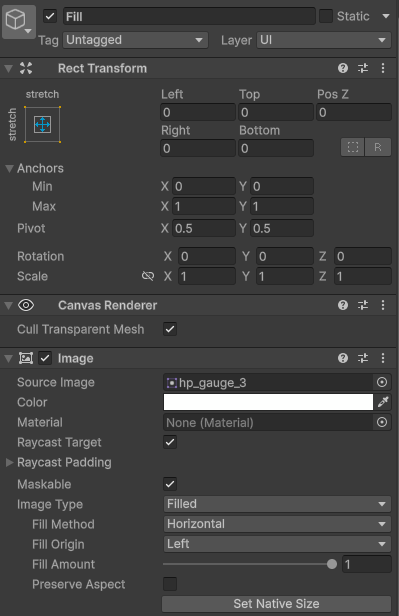Open Canvas Renderer more options menu
This screenshot has height=616, width=399.
(383, 305)
